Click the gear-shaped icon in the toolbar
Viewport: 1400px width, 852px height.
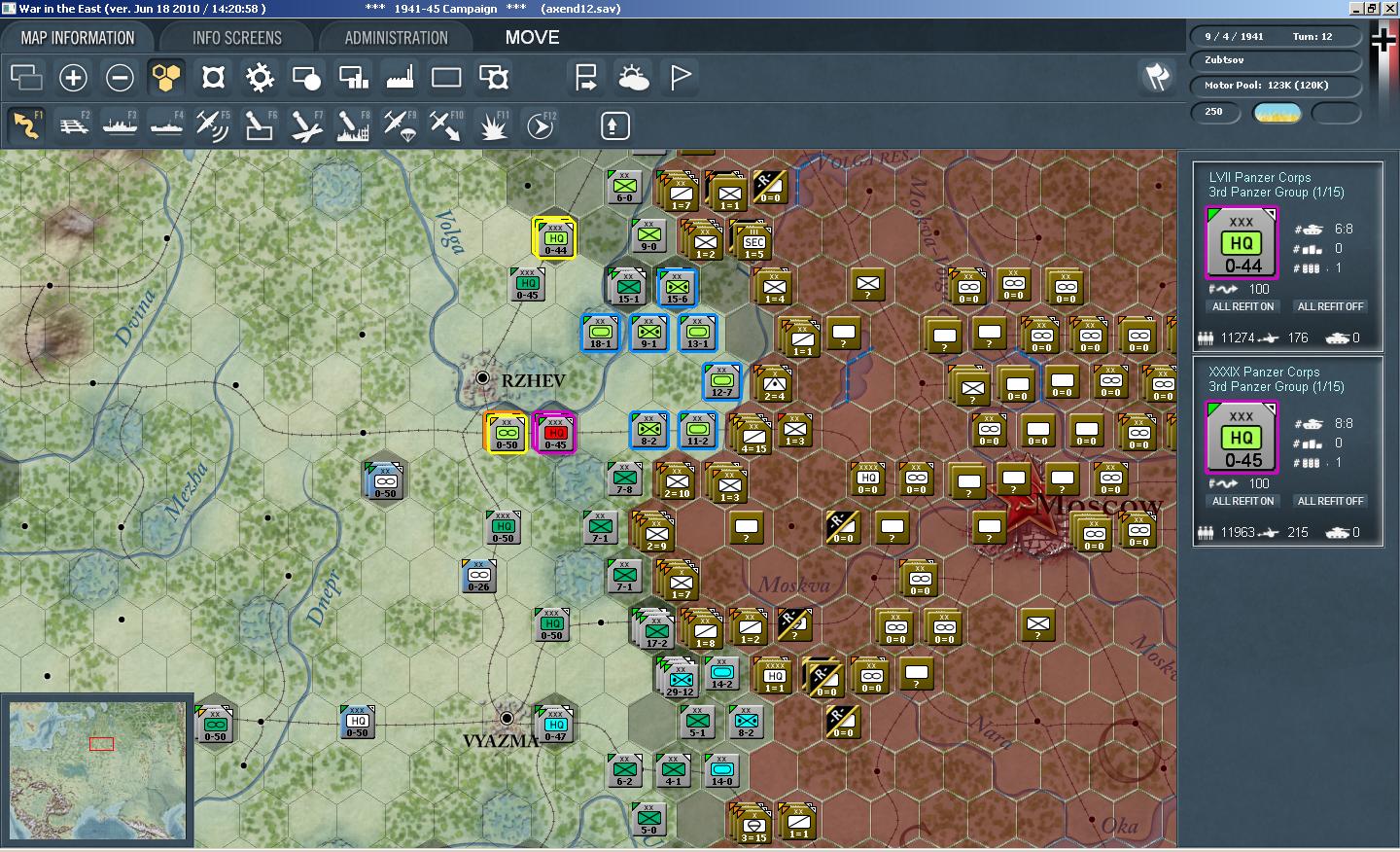260,77
